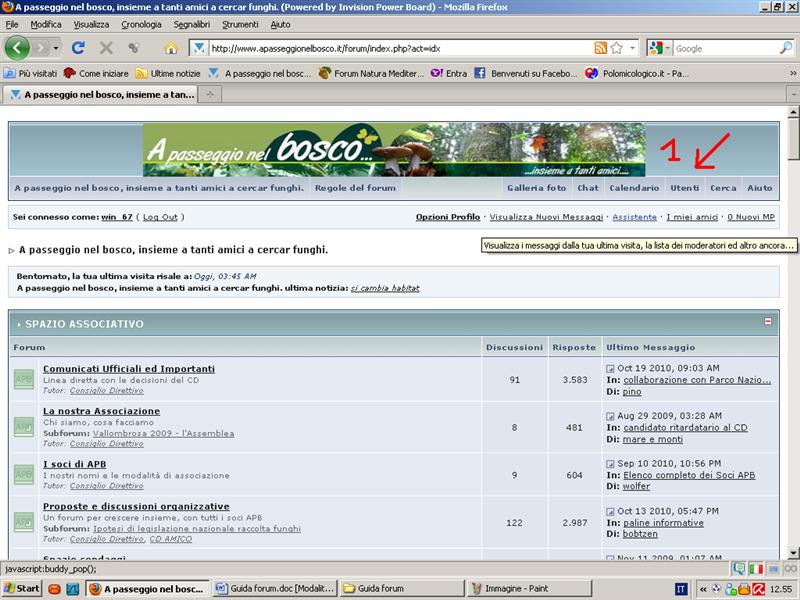Open the new tab button on tab bar
Screen dimensions: 800x600
pyautogui.click(x=210, y=94)
